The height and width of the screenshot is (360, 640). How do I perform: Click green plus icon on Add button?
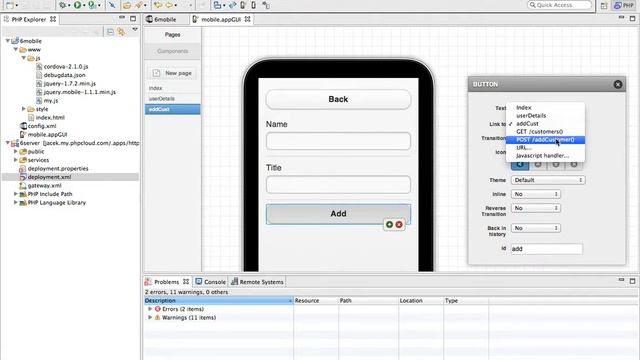pyautogui.click(x=389, y=224)
